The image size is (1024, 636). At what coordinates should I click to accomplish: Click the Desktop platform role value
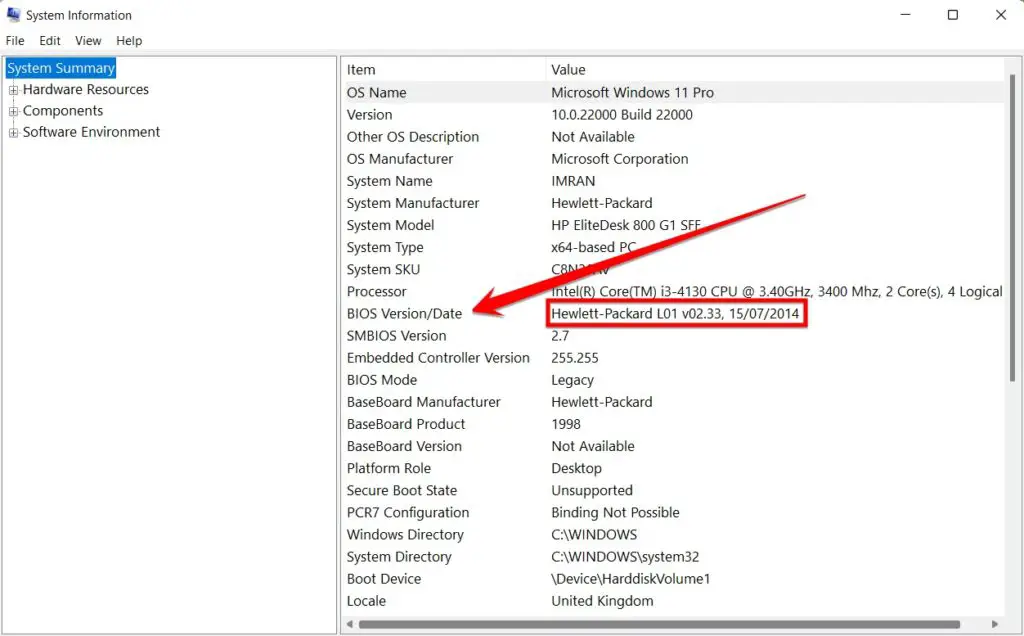(x=576, y=469)
